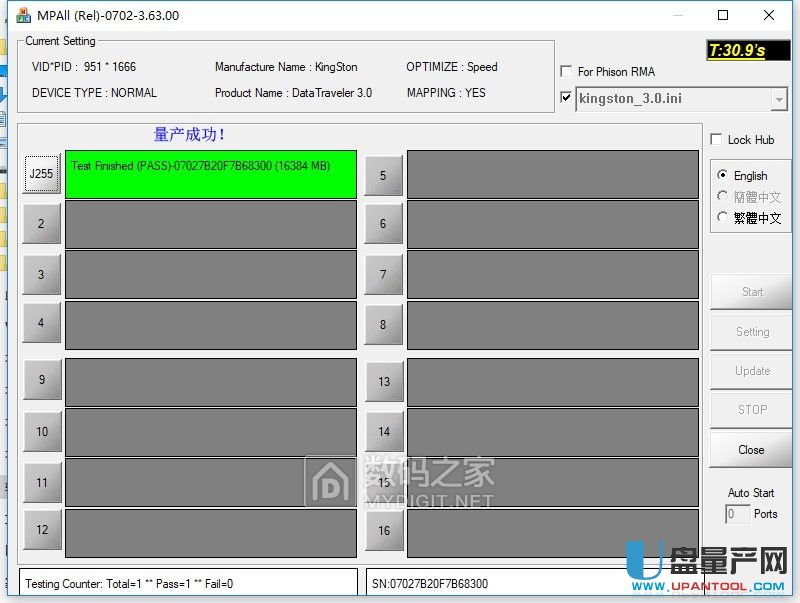Open the kingston_3.0.ini dropdown list
This screenshot has height=603, width=800.
[x=778, y=99]
